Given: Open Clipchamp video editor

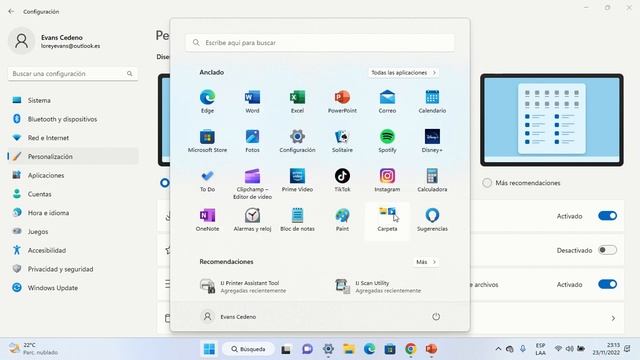Looking at the screenshot, I should pos(252,184).
